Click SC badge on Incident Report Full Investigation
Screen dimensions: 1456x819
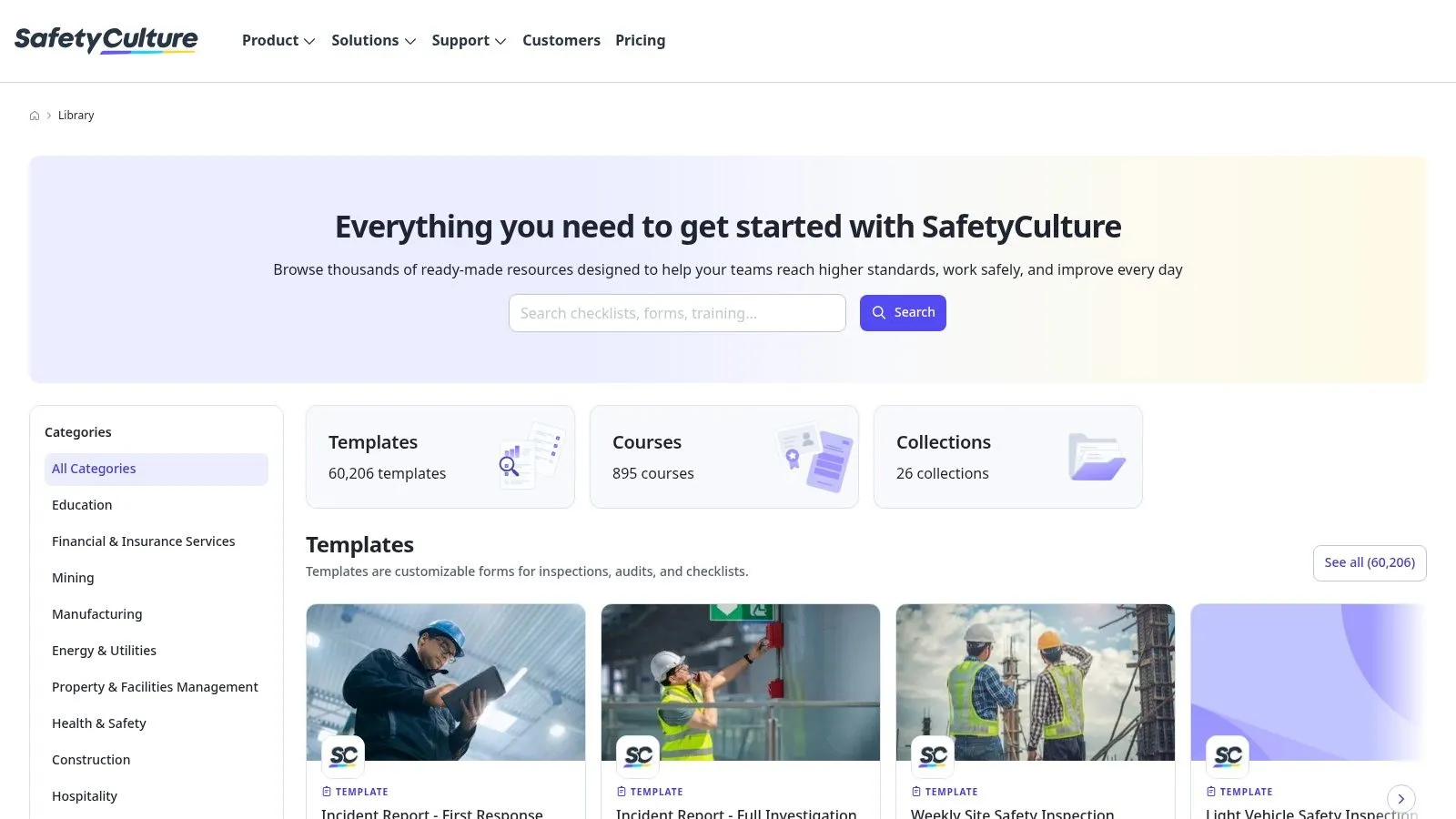(x=638, y=756)
